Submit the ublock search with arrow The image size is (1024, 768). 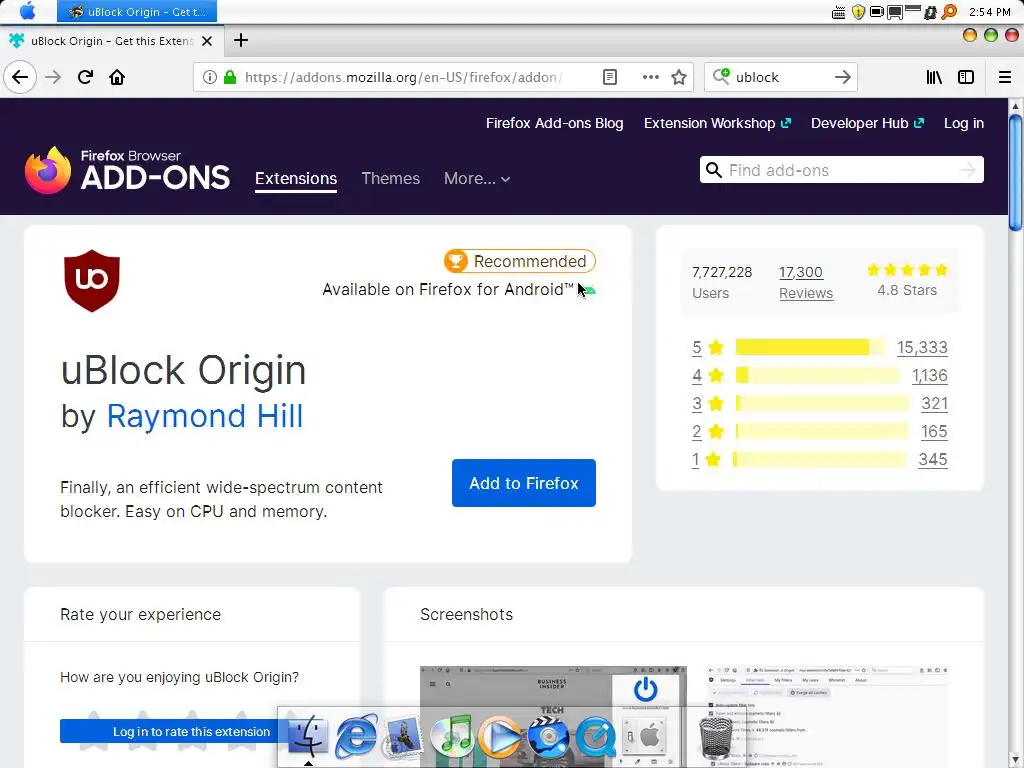pyautogui.click(x=842, y=77)
